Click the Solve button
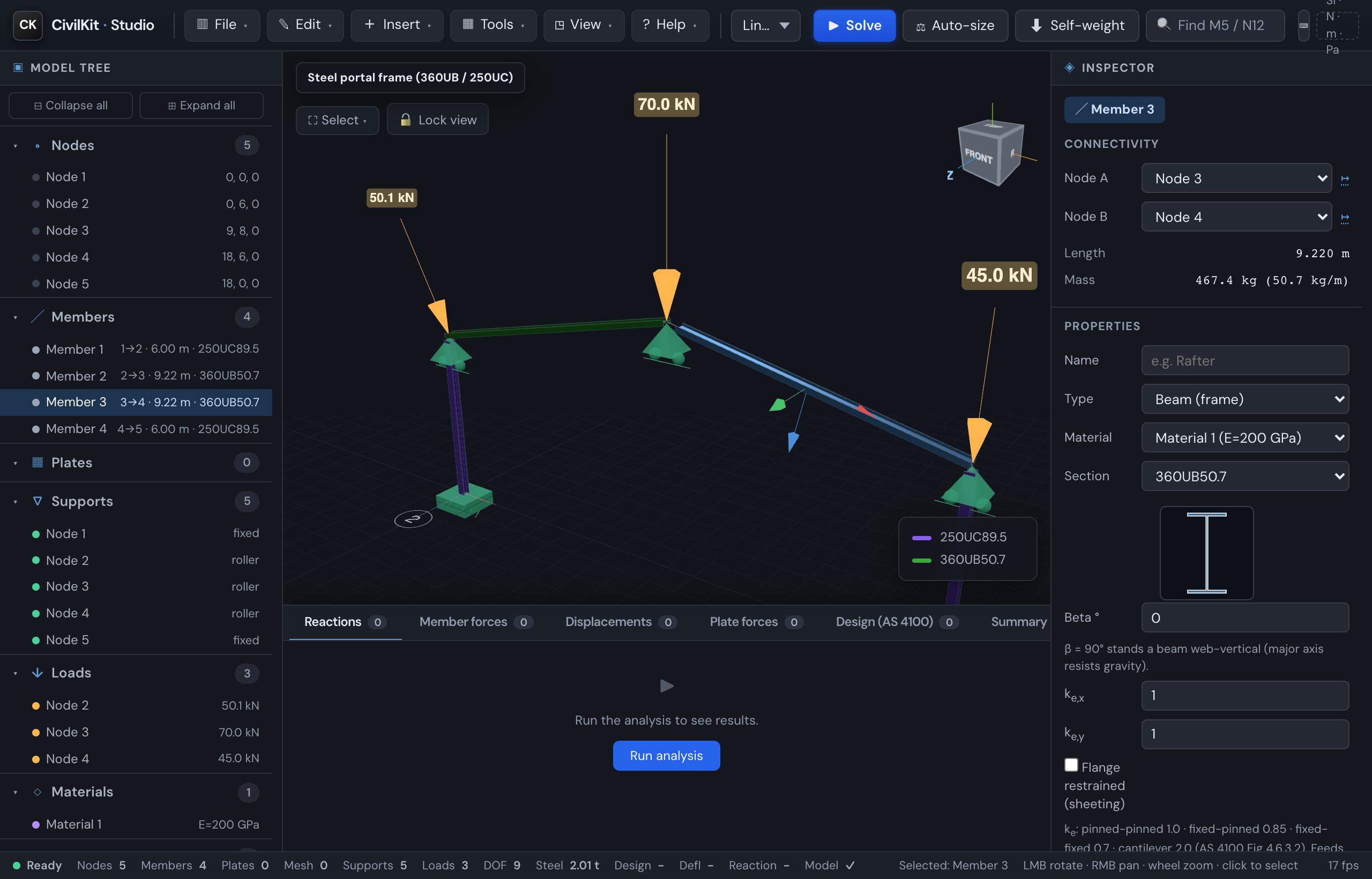 854,26
